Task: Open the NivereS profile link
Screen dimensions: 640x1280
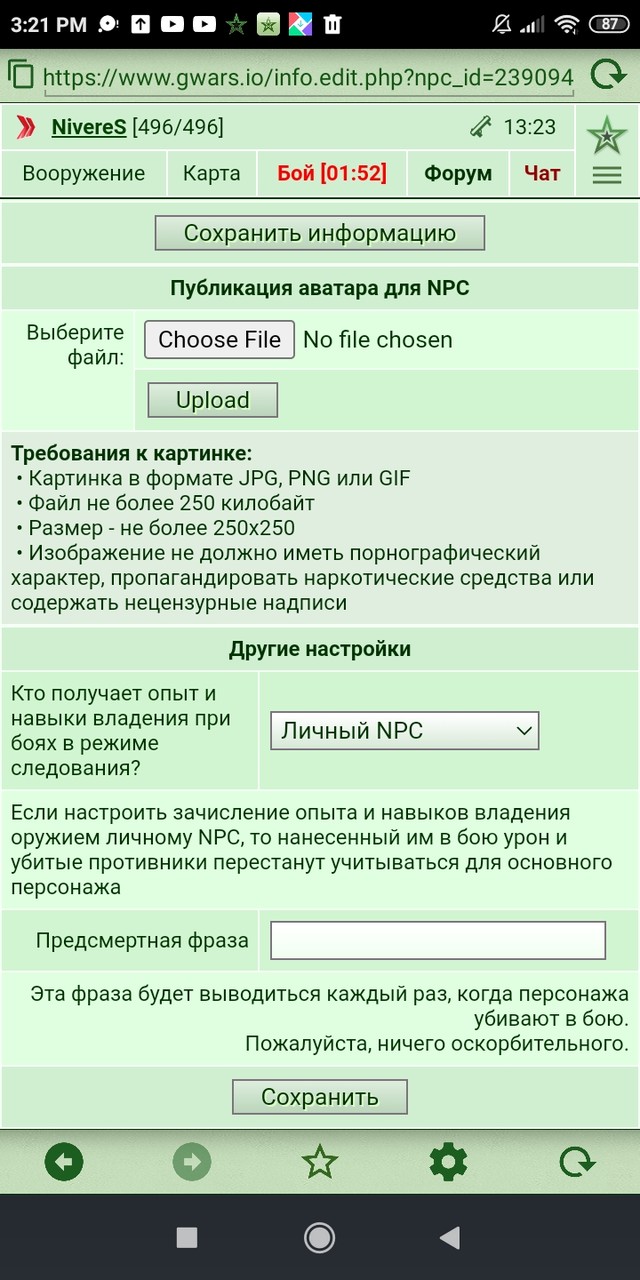Action: 89,127
